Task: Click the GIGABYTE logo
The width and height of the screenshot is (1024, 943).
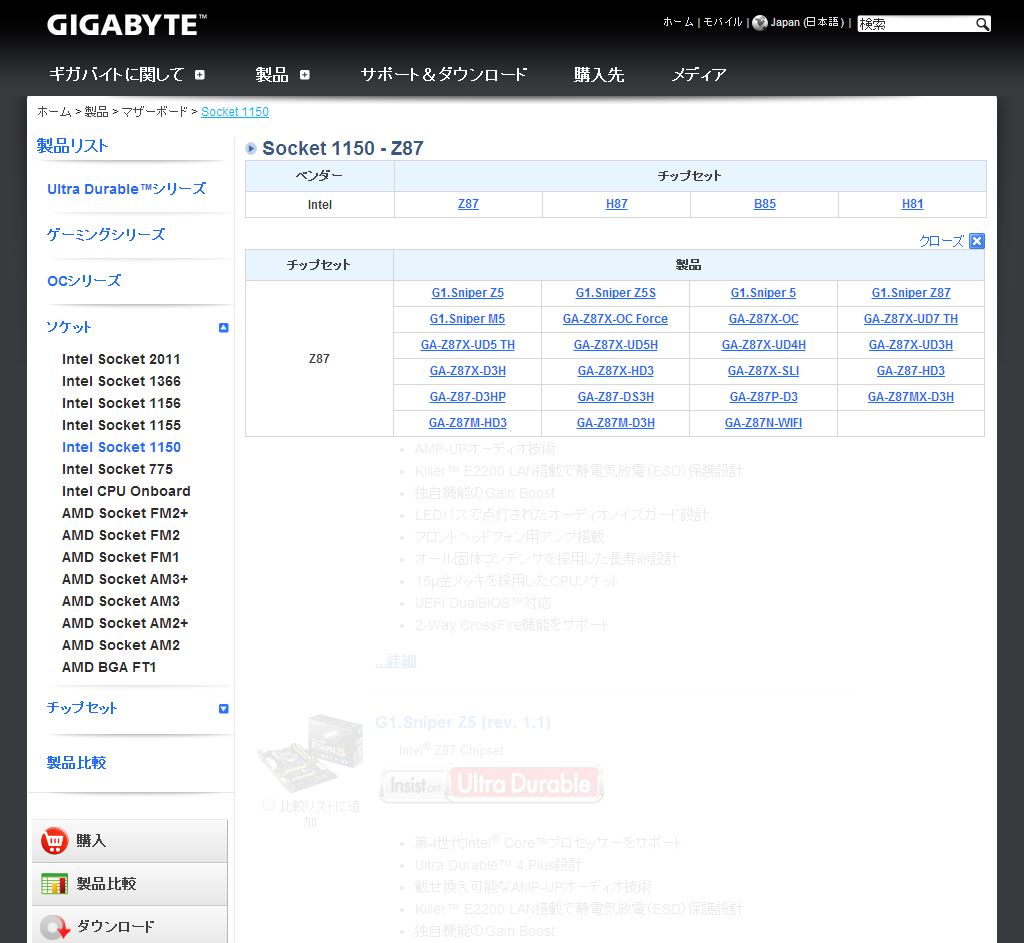Action: (127, 25)
